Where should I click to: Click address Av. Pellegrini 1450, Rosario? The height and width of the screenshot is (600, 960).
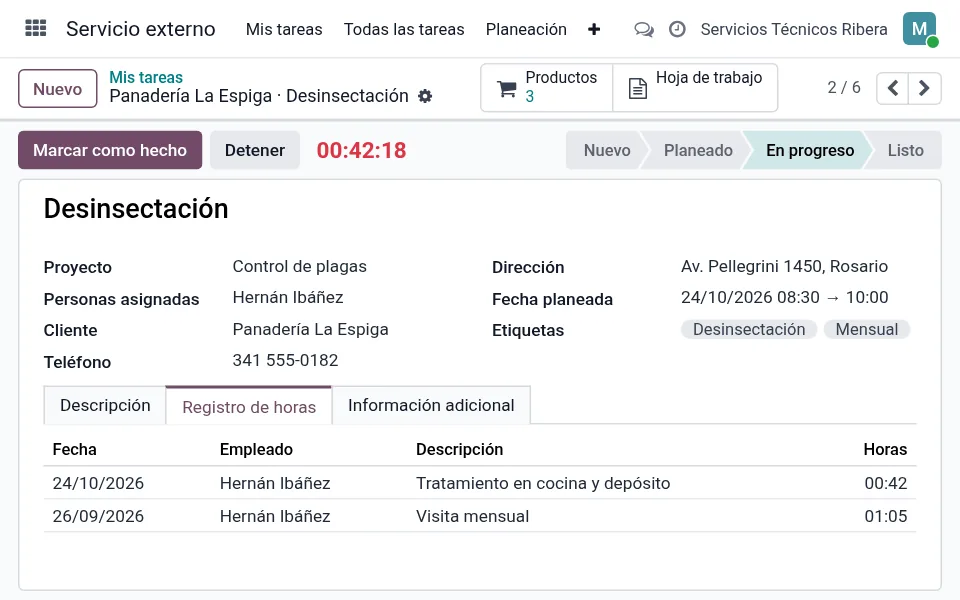point(784,266)
